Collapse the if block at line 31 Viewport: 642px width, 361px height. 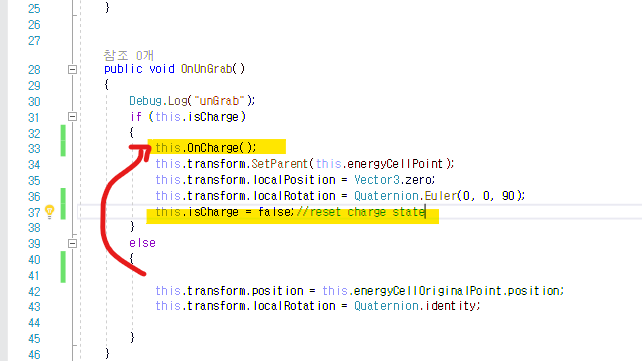pos(72,117)
